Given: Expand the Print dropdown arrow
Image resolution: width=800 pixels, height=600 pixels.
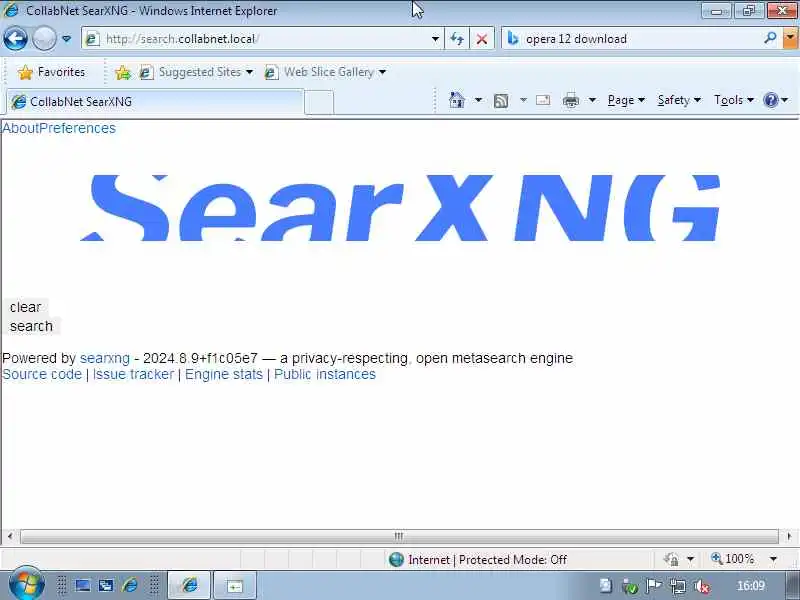Looking at the screenshot, I should (592, 100).
